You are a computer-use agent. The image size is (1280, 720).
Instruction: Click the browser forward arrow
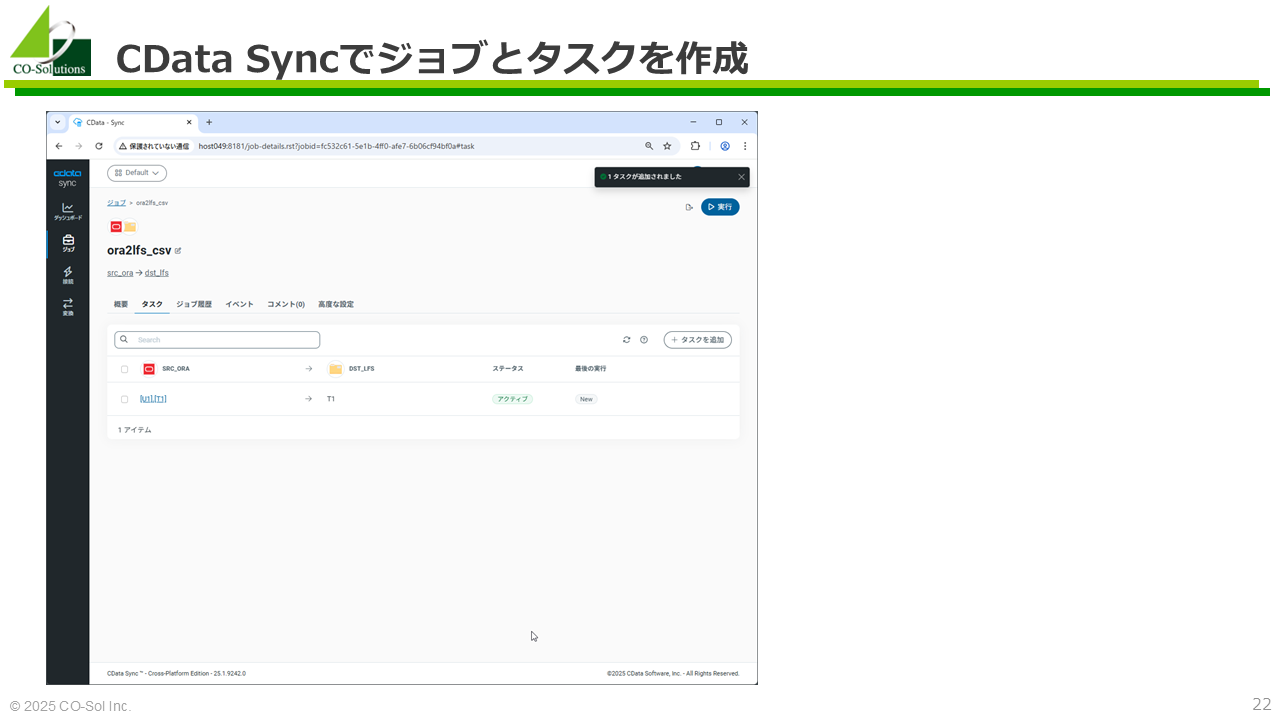tap(78, 146)
